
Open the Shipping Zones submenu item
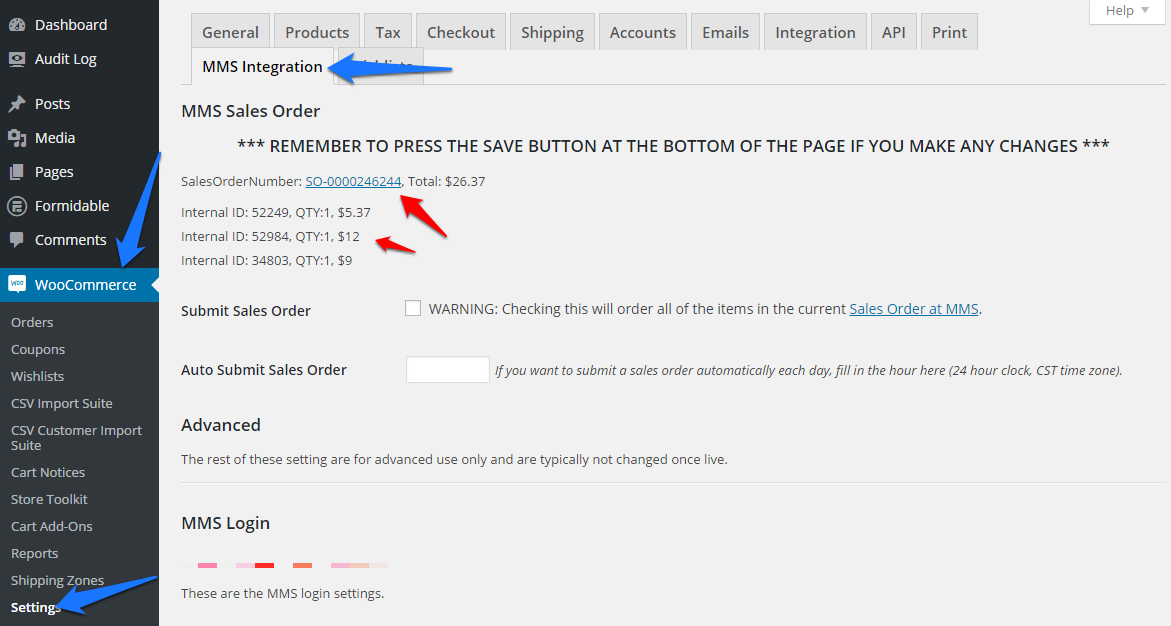coord(58,580)
